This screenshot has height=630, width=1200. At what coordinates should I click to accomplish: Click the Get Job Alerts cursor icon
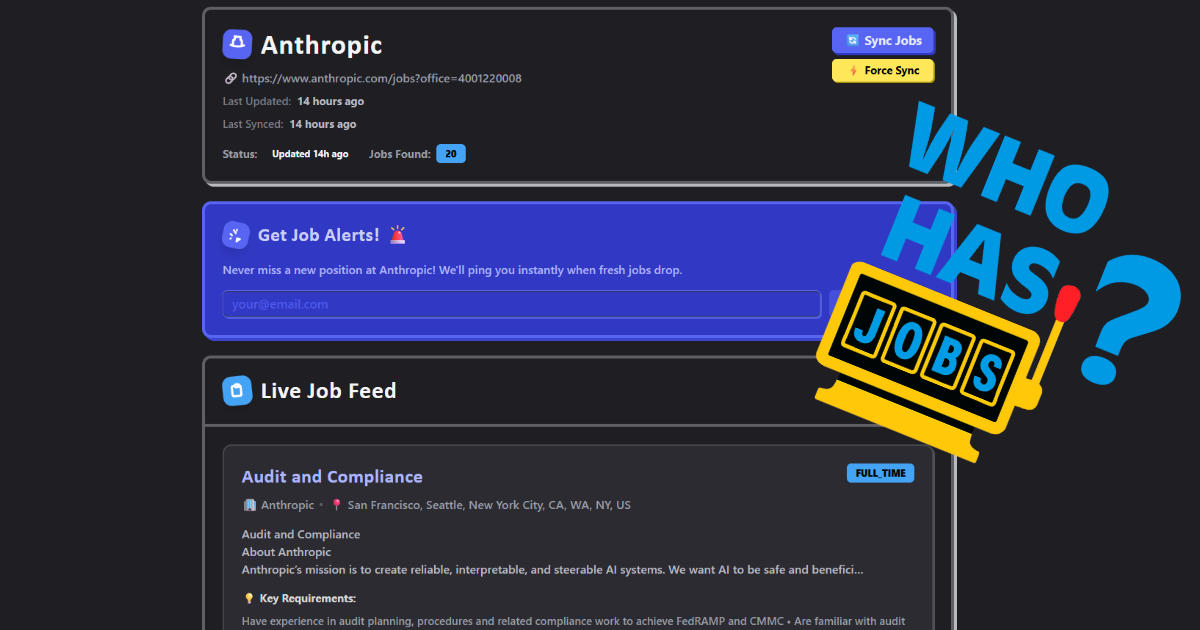coord(237,235)
